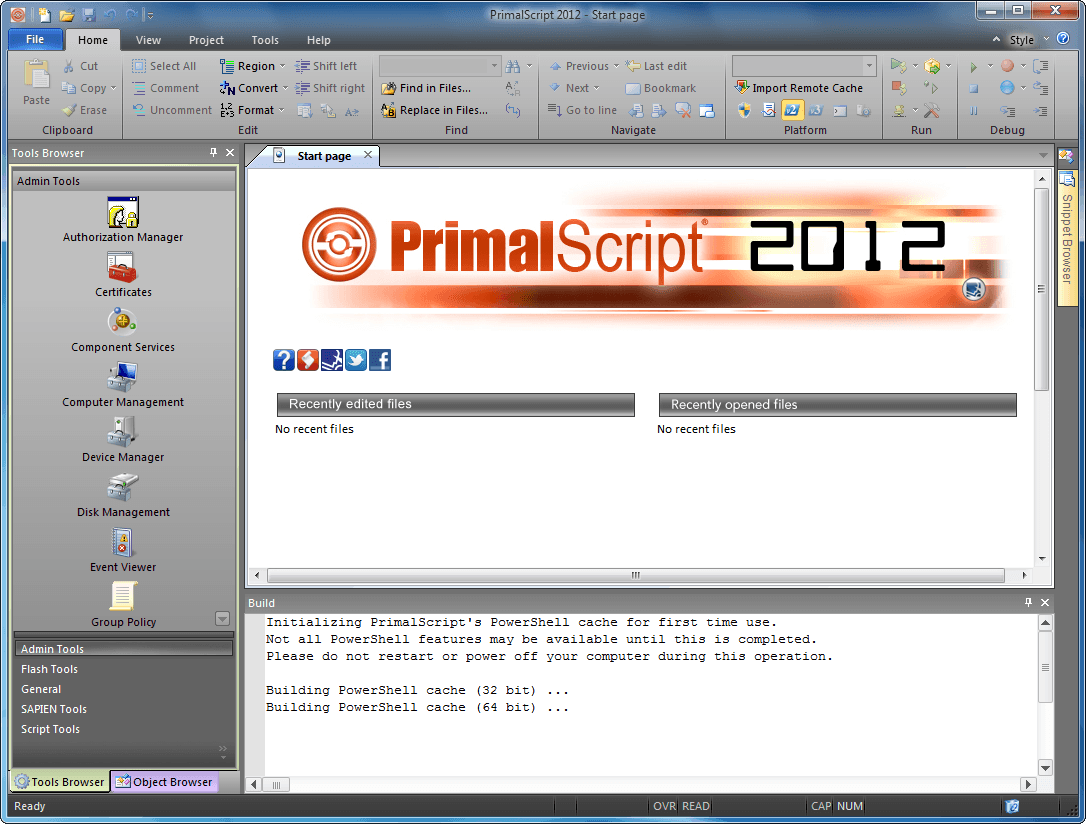Image resolution: width=1086 pixels, height=824 pixels.
Task: Start debugging with green play icon
Action: [973, 66]
